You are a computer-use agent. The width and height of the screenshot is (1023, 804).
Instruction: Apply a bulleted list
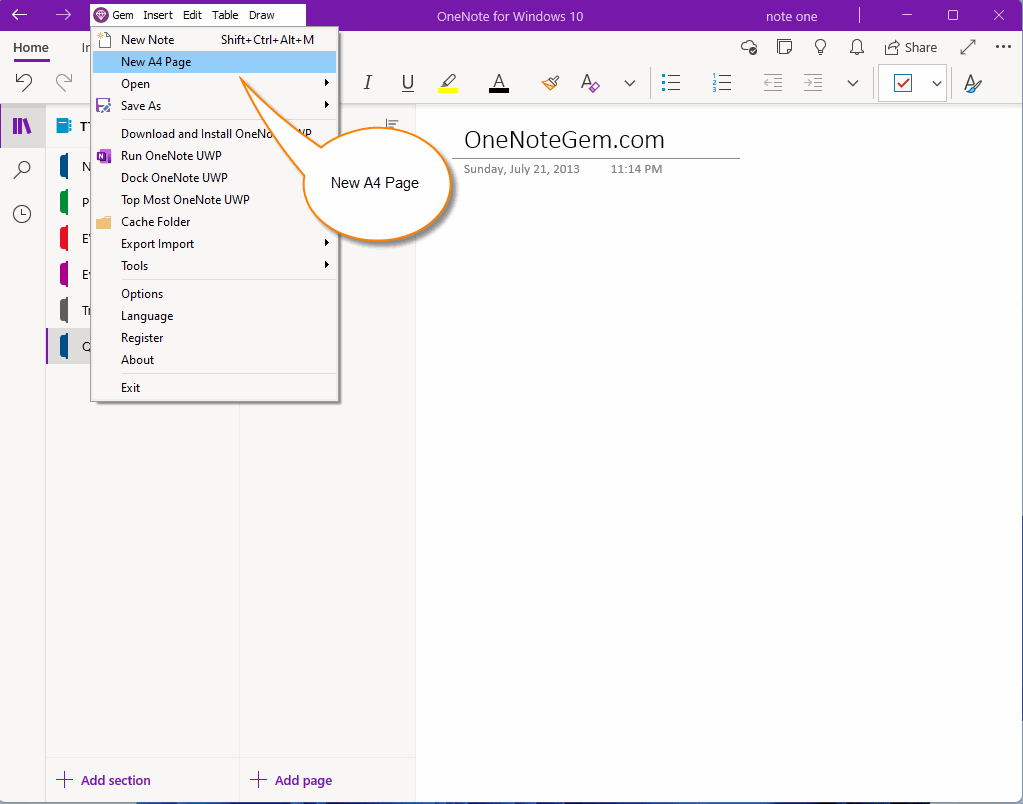coord(671,83)
